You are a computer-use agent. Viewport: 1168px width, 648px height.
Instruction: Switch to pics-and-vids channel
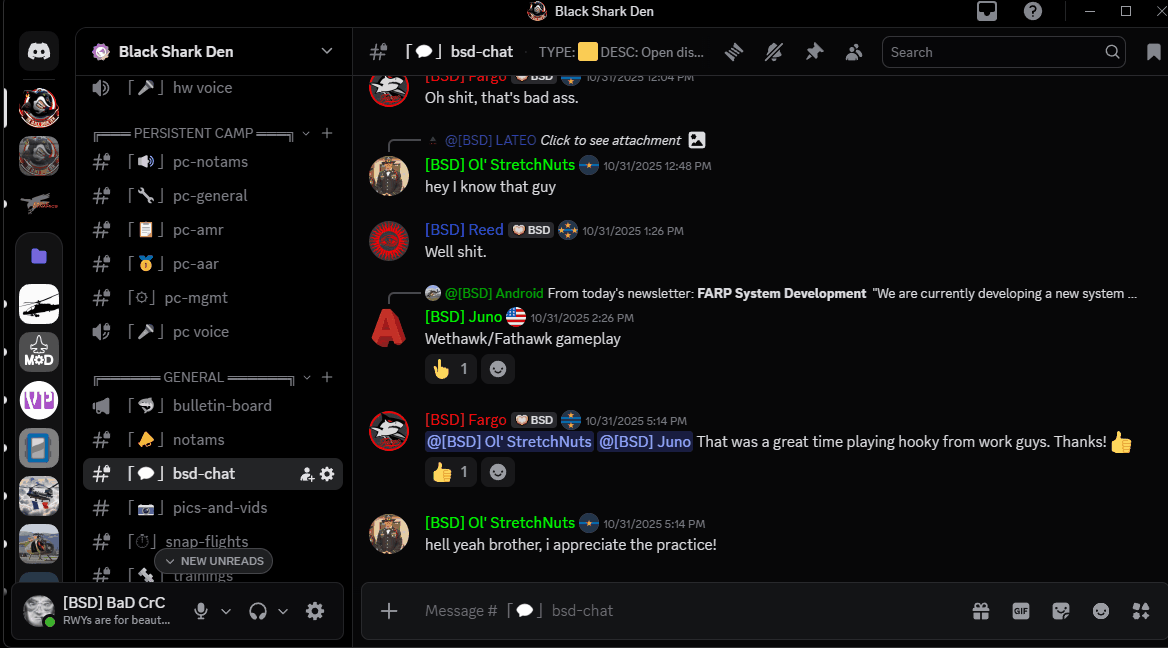tap(219, 508)
